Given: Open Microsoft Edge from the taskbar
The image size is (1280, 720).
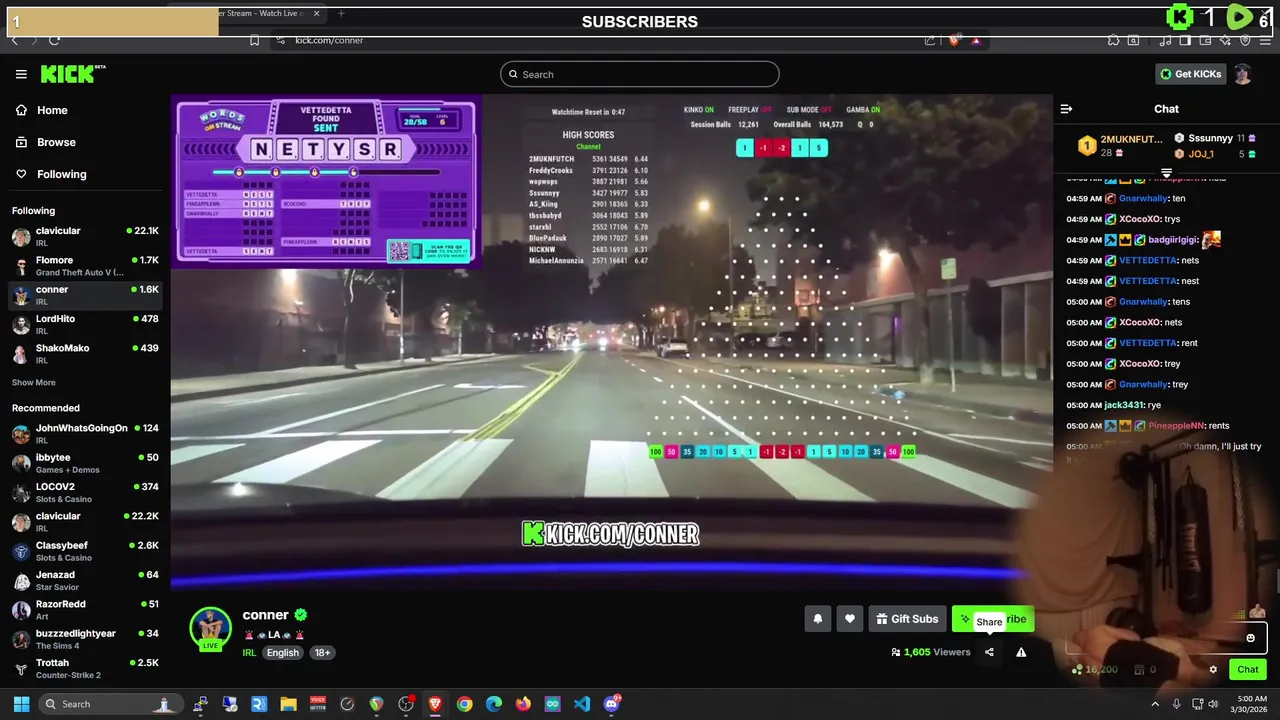Looking at the screenshot, I should point(494,704).
